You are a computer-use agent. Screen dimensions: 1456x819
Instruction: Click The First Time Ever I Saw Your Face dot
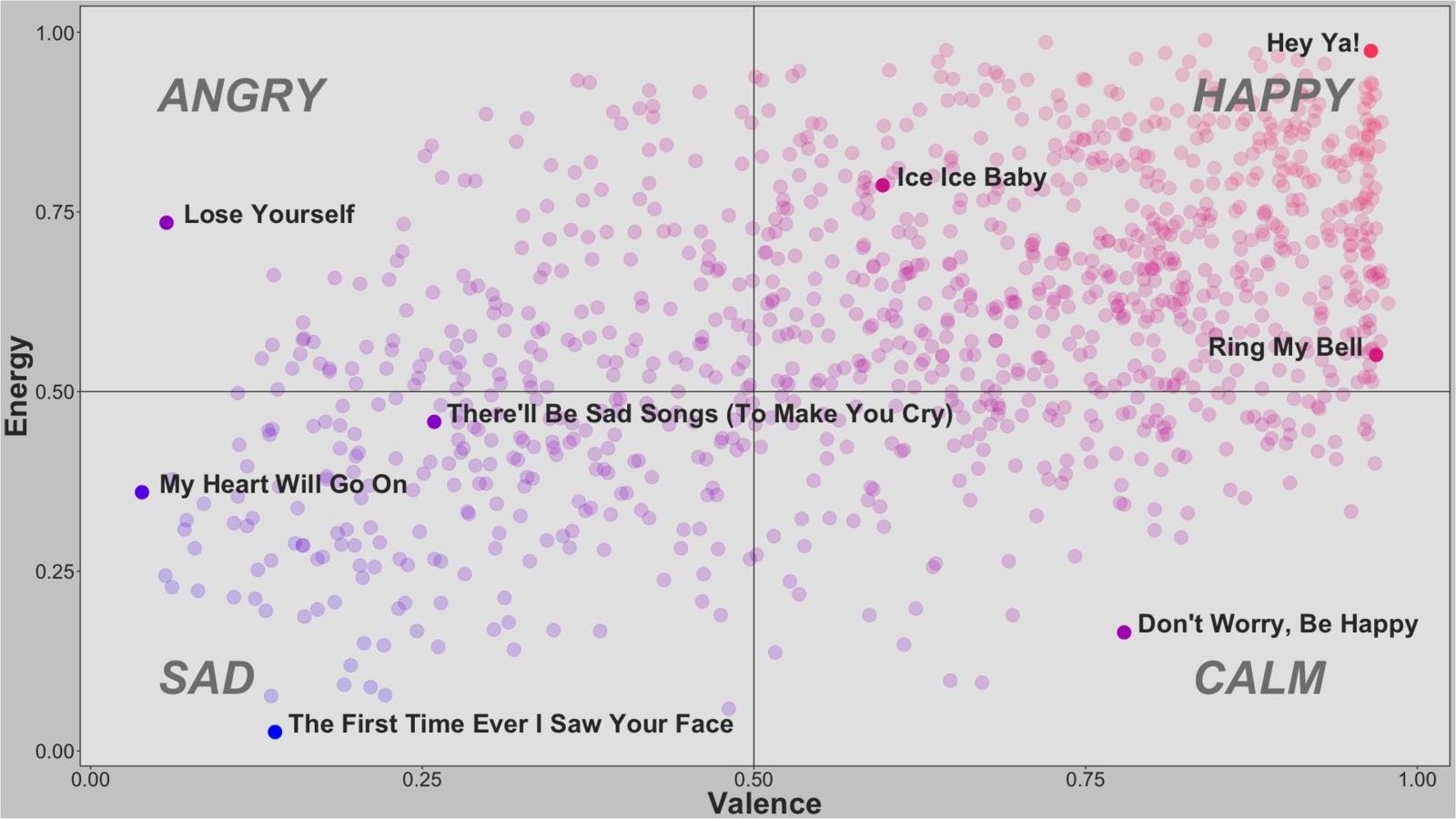(275, 733)
